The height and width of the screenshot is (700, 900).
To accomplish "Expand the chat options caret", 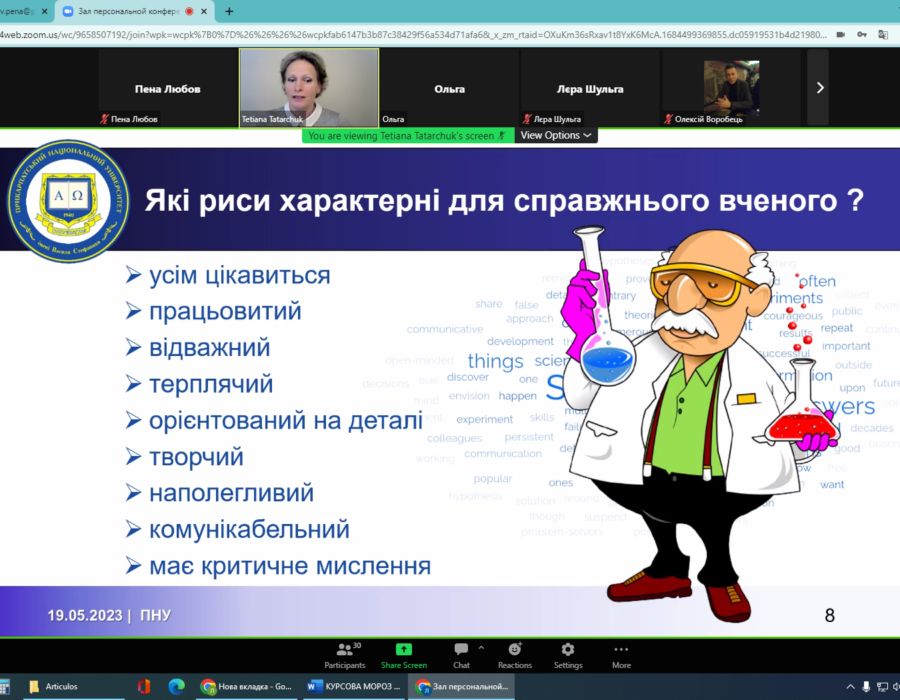I will tap(481, 648).
